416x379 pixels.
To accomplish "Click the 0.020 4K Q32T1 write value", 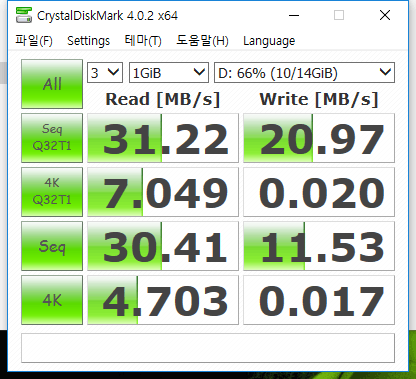I will 319,192.
